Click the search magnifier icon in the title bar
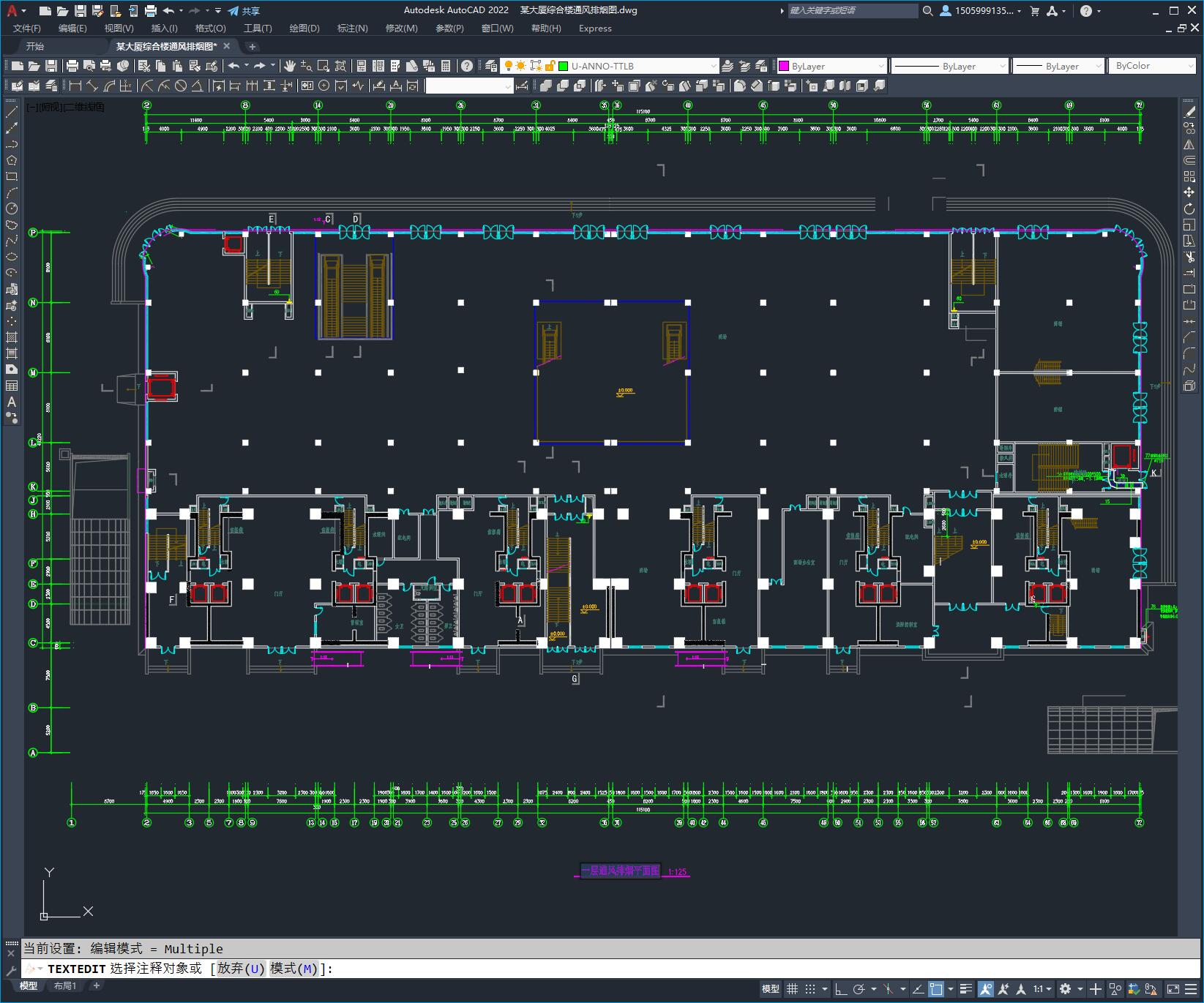Screen dimensions: 1204x1003 pyautogui.click(x=927, y=11)
